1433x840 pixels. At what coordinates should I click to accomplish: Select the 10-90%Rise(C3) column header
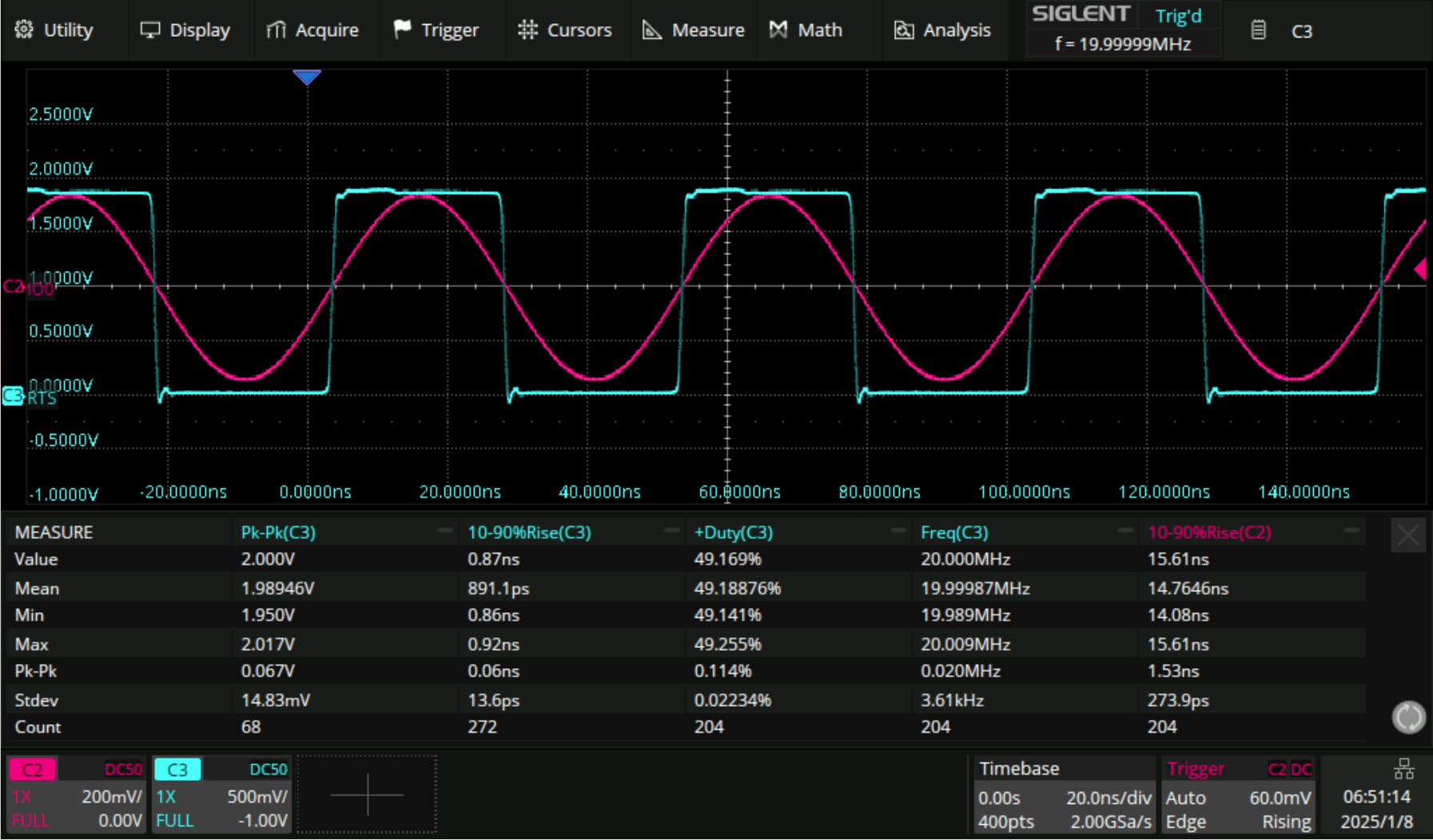pyautogui.click(x=529, y=532)
